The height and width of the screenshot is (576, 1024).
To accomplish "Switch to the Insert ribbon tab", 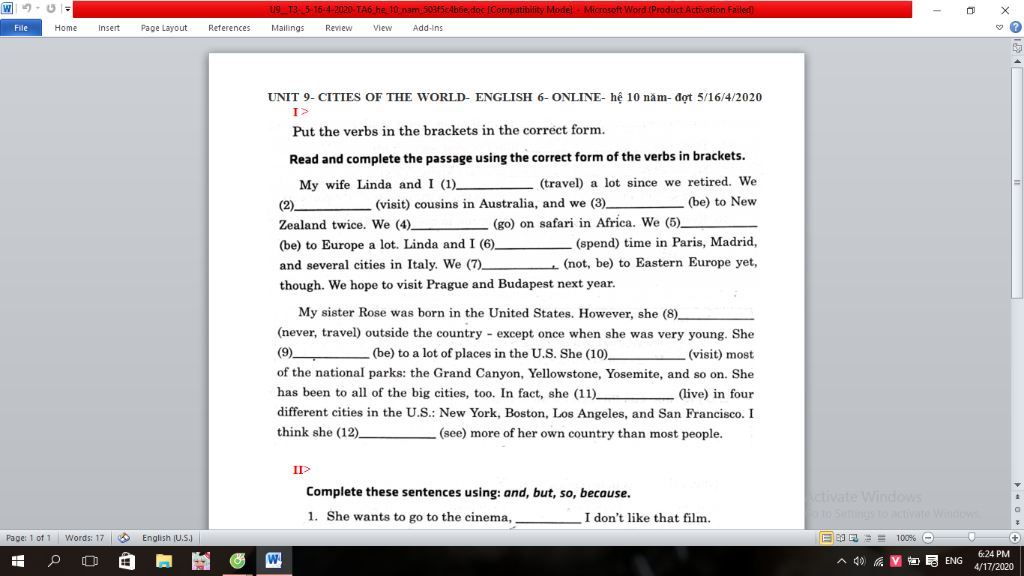I will point(109,27).
